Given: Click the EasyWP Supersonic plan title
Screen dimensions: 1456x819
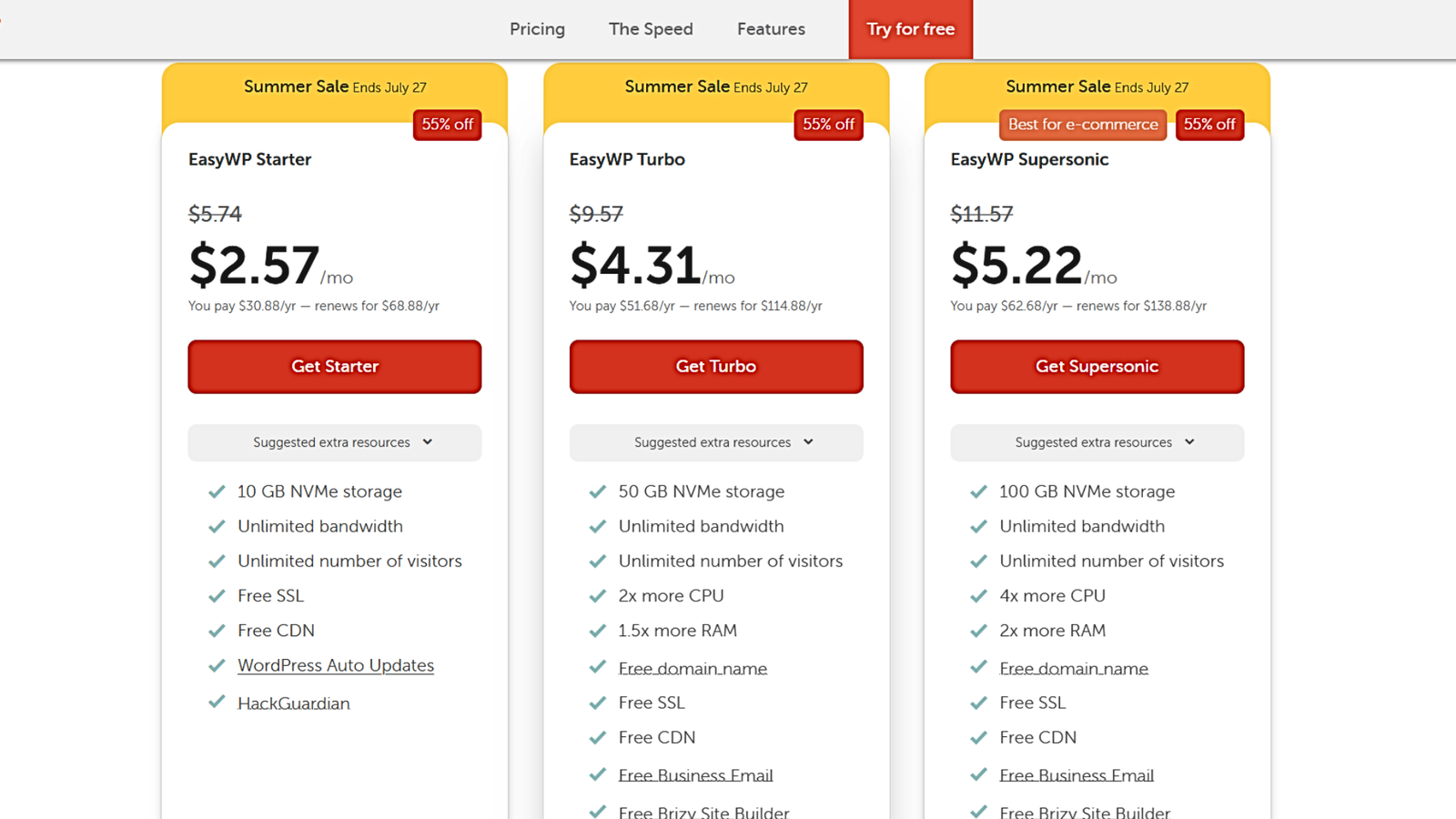Looking at the screenshot, I should pyautogui.click(x=1029, y=159).
